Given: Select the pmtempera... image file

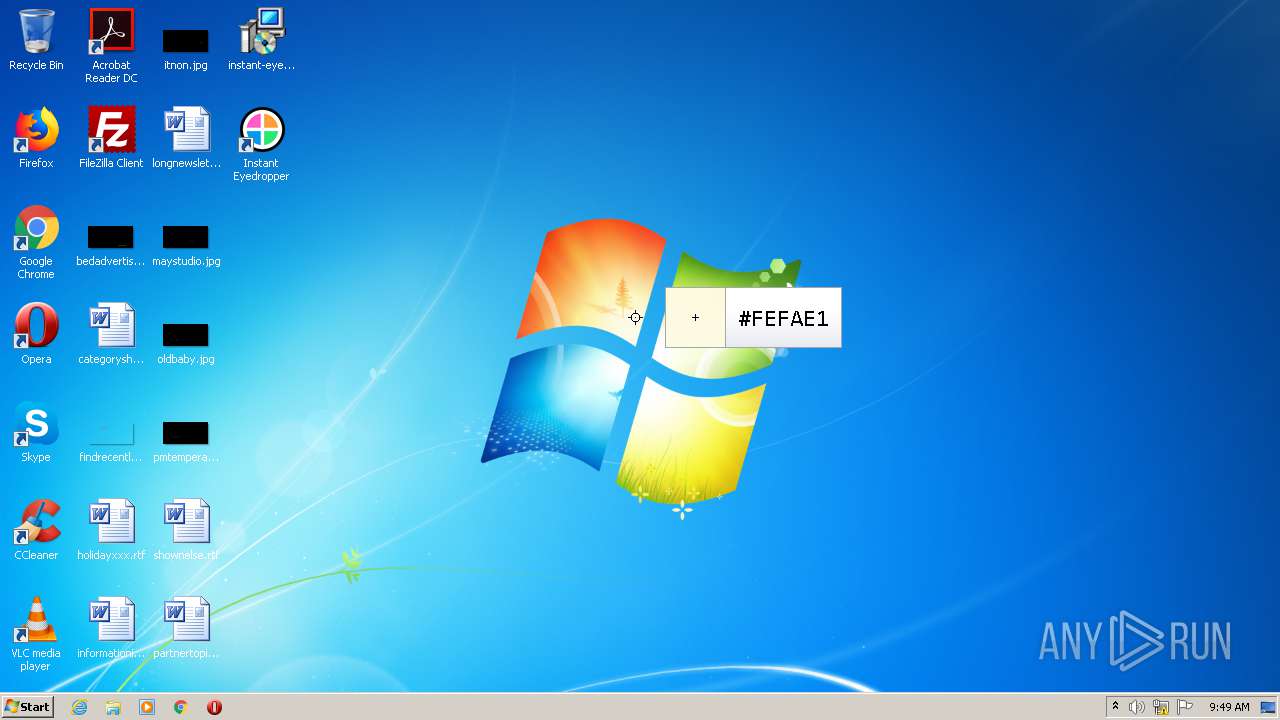Looking at the screenshot, I should [186, 439].
